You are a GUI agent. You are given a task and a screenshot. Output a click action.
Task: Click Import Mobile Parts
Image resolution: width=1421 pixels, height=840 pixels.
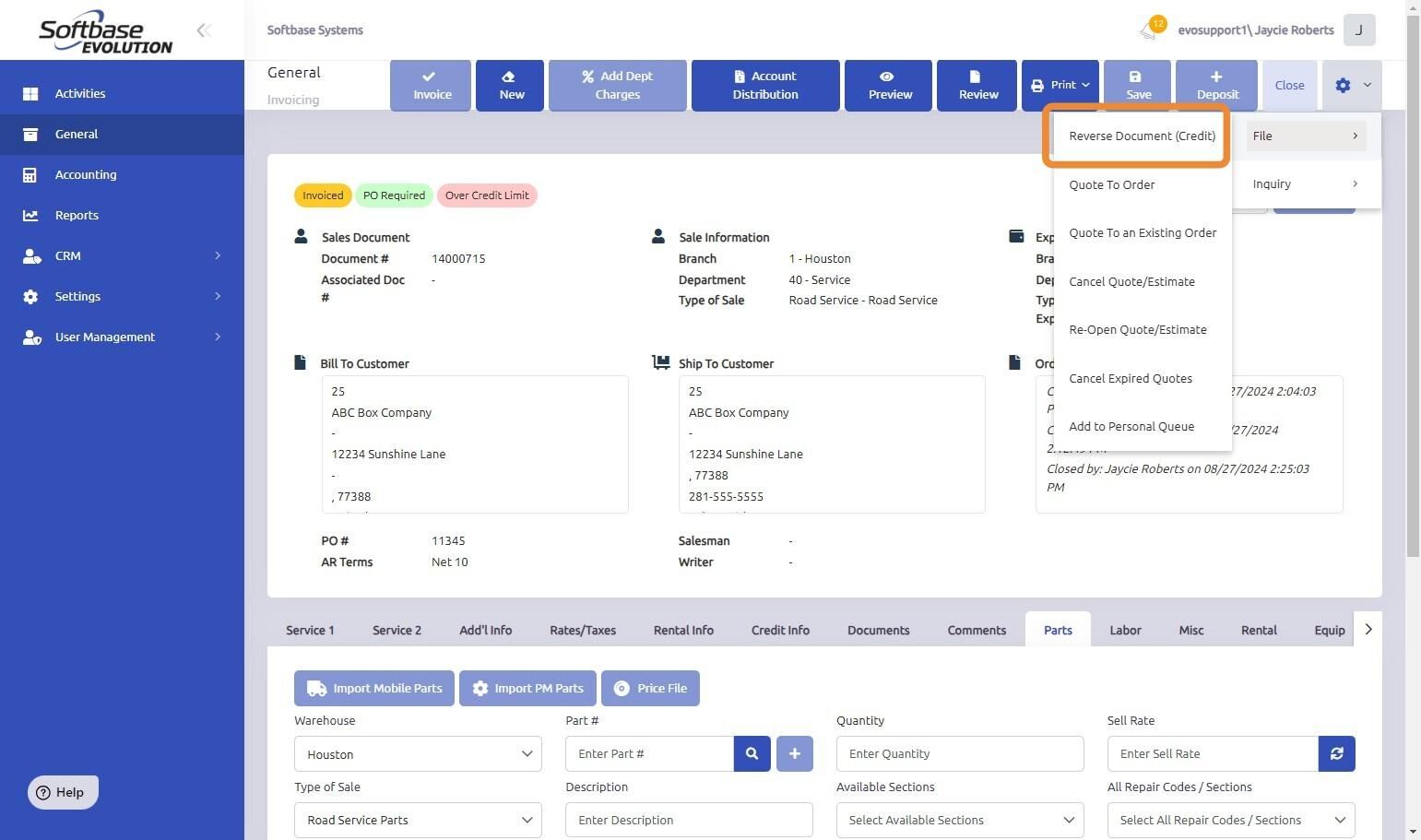pos(374,689)
